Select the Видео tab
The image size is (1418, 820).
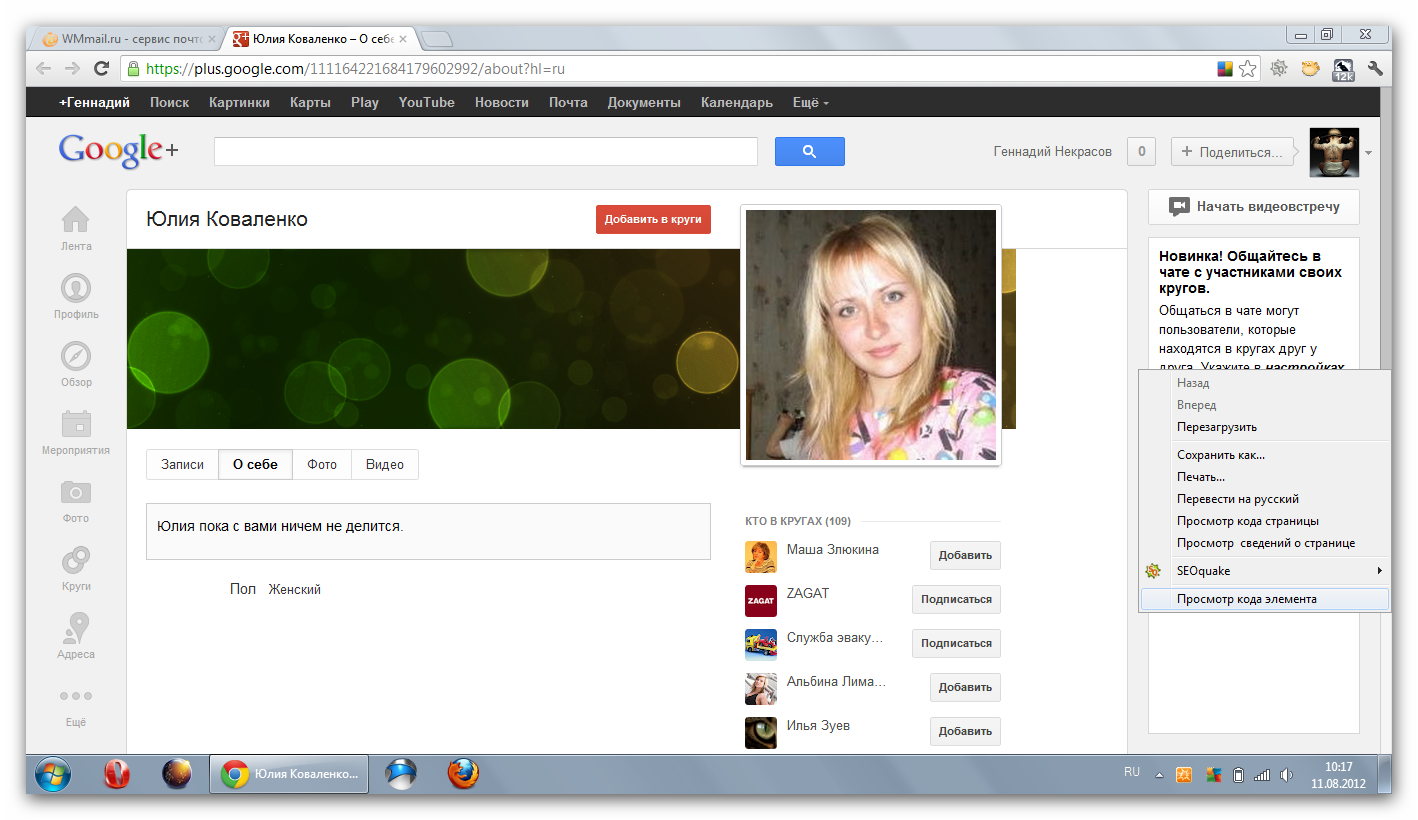pos(385,465)
